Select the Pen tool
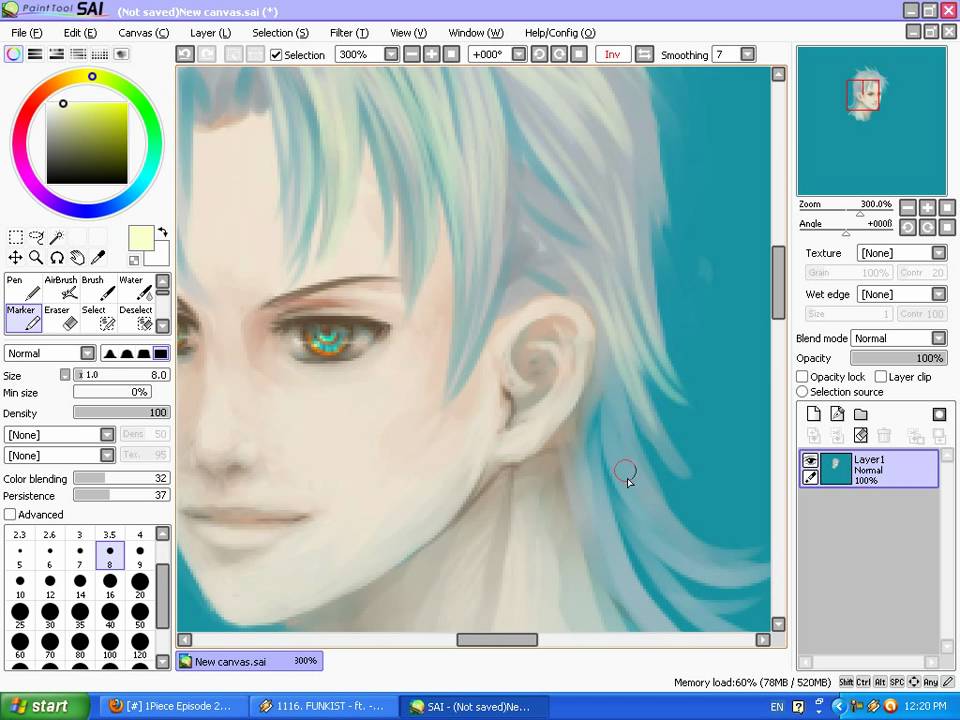This screenshot has height=720, width=960. pos(23,288)
